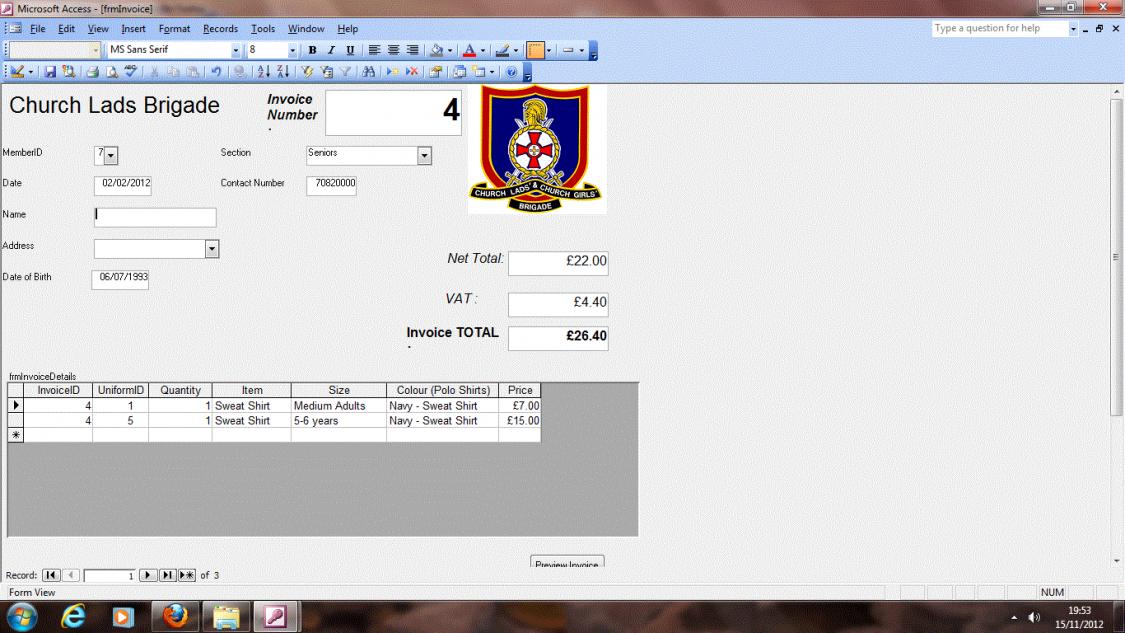The image size is (1125, 633).
Task: Click the New Object icon
Action: pos(479,72)
